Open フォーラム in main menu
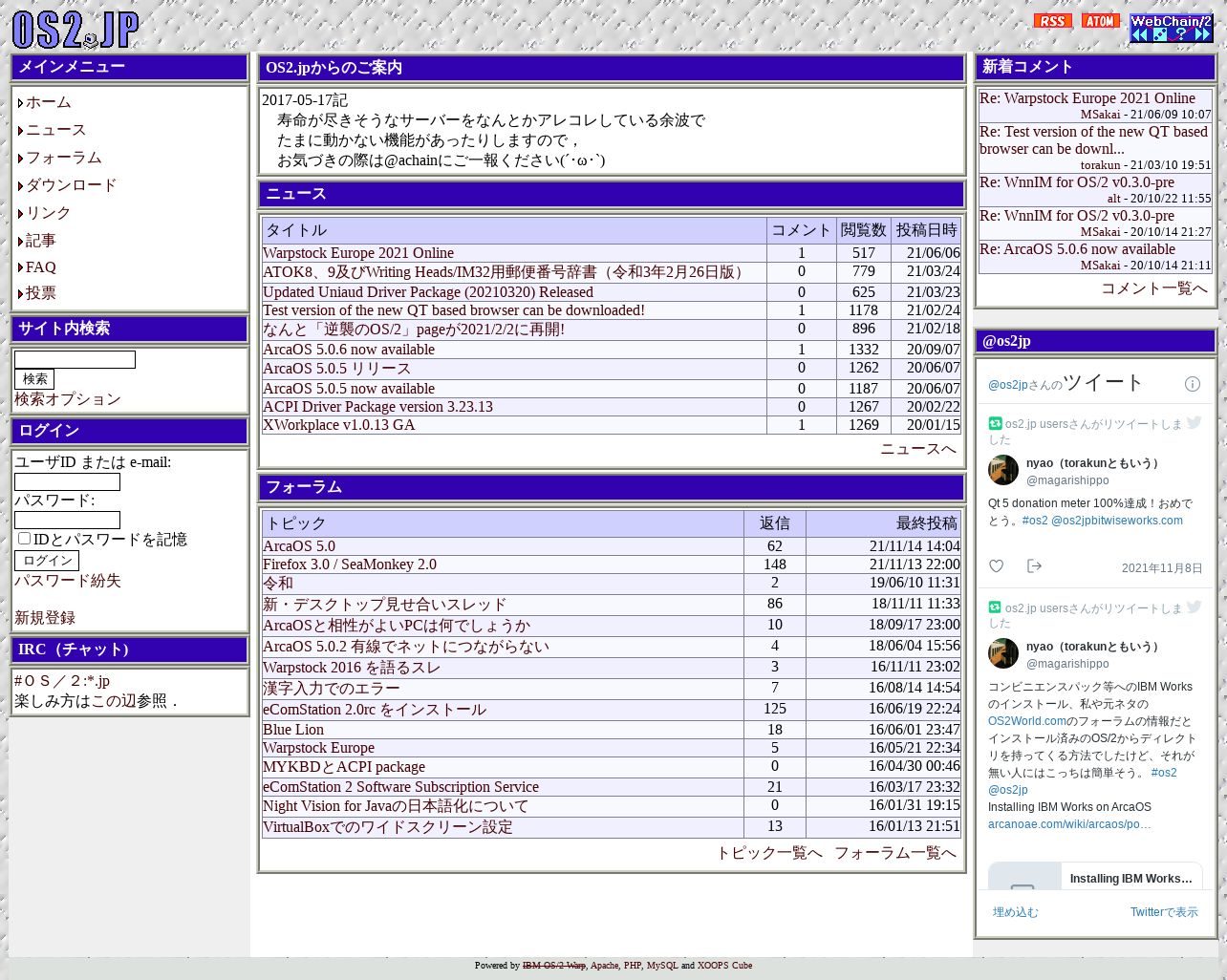The height and width of the screenshot is (980, 1227). click(x=63, y=158)
